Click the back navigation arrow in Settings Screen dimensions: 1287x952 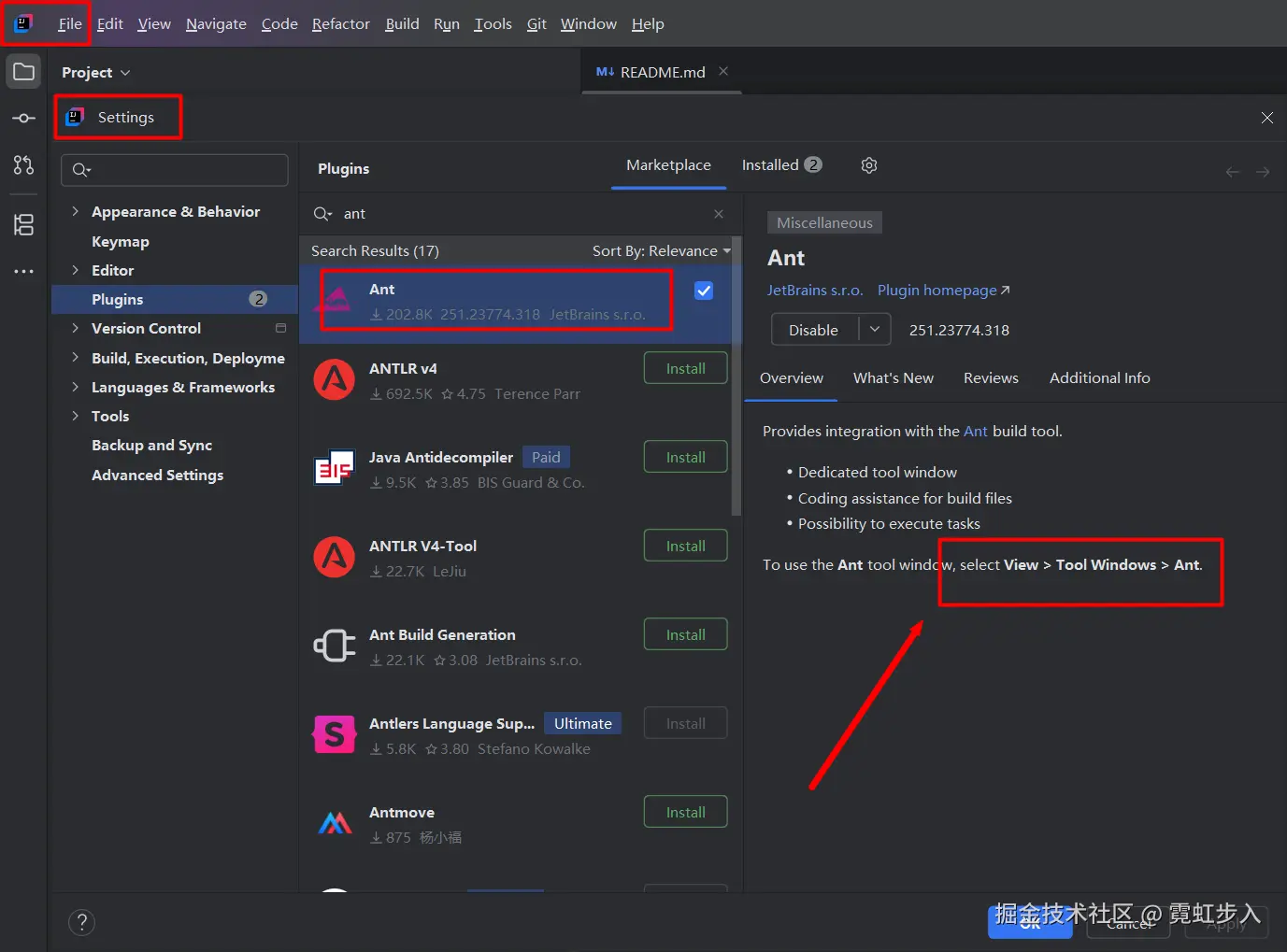pos(1233,172)
